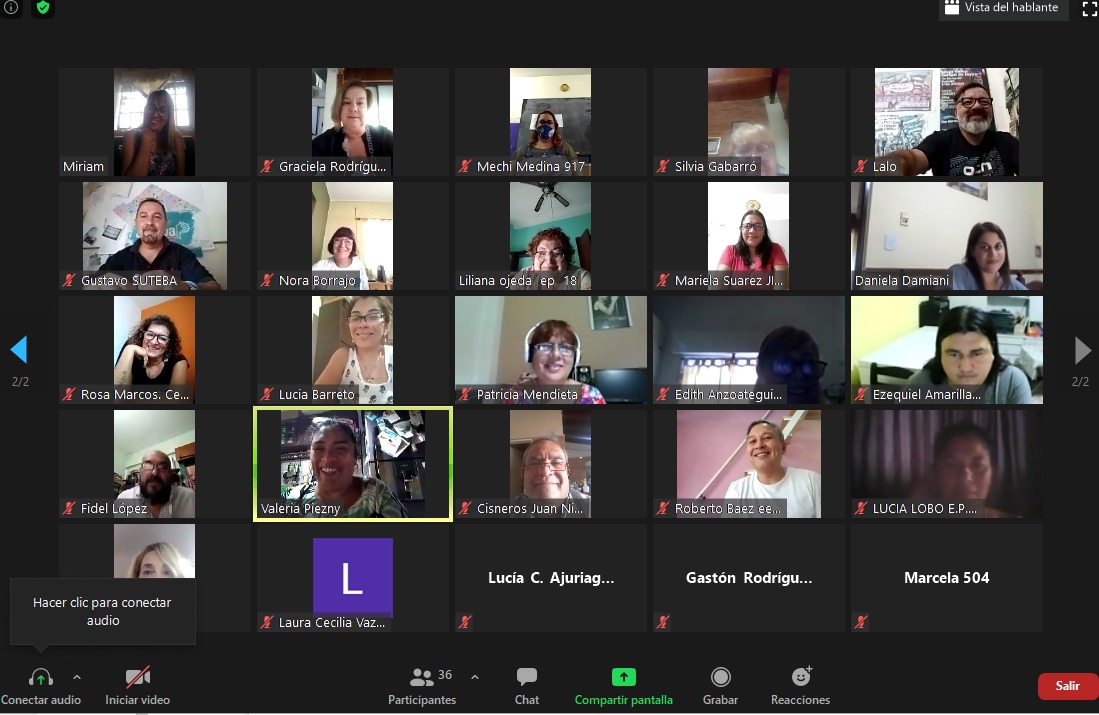
Task: Click the Laura Cecilia Vaz purple avatar tile
Action: pos(352,577)
